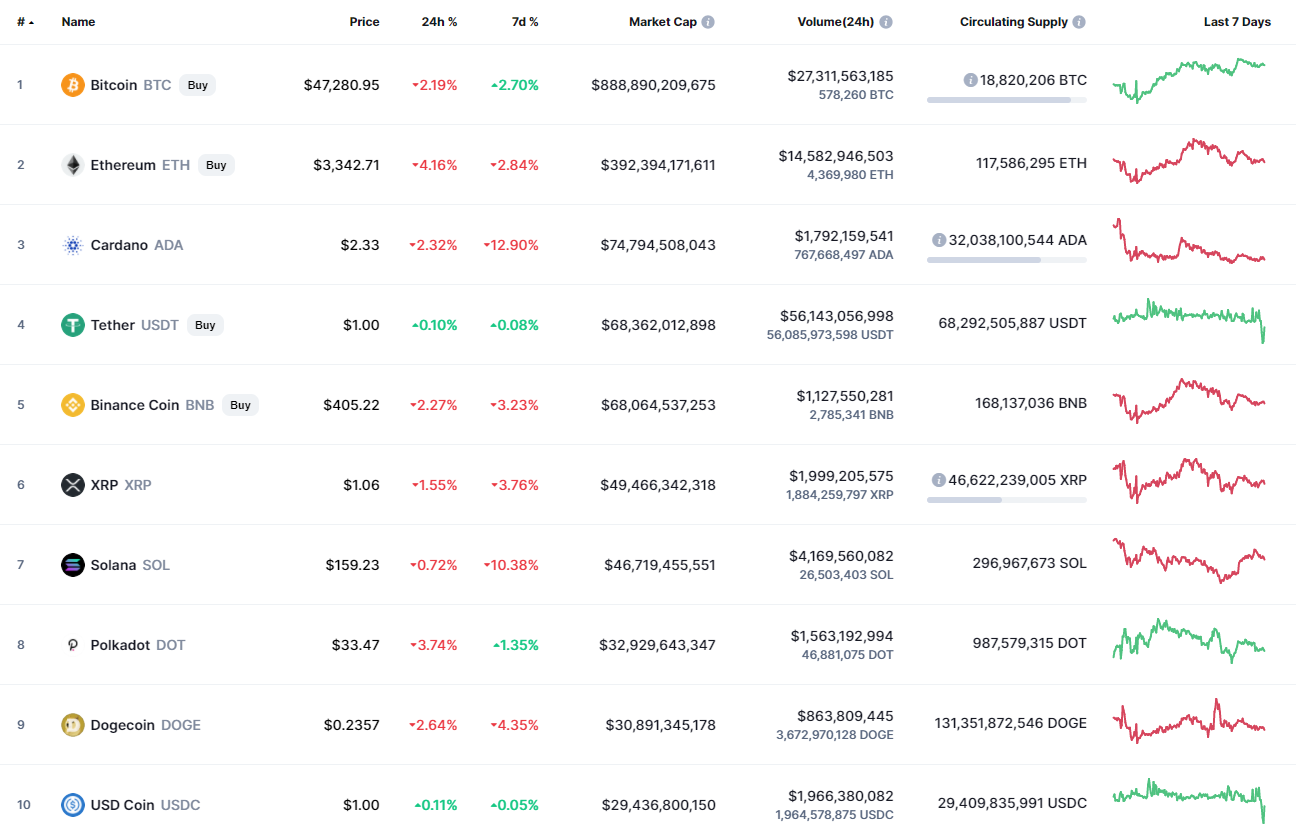The height and width of the screenshot is (838, 1296).
Task: Open the Ethereum coin name link
Action: (123, 165)
